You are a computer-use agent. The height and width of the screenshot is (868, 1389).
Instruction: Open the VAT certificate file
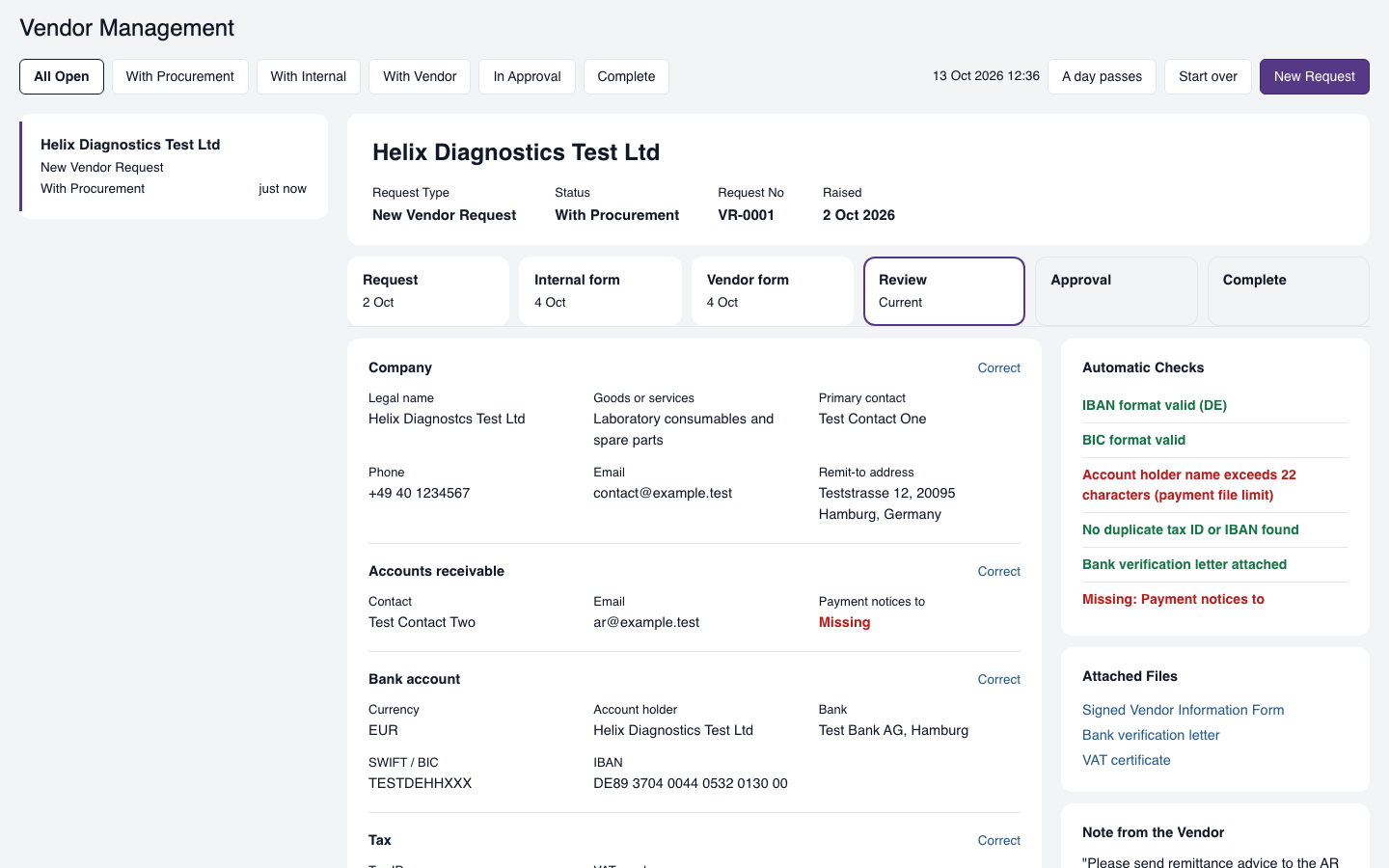[1126, 760]
